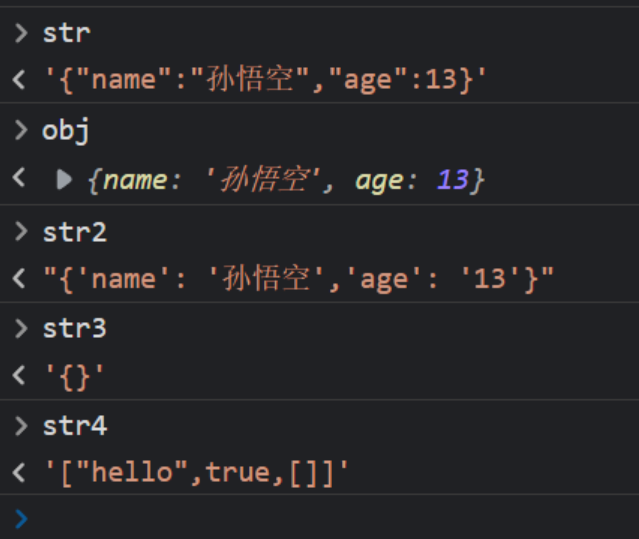
Task: Click the '["hello",true,[]]' output string
Action: pos(197,474)
